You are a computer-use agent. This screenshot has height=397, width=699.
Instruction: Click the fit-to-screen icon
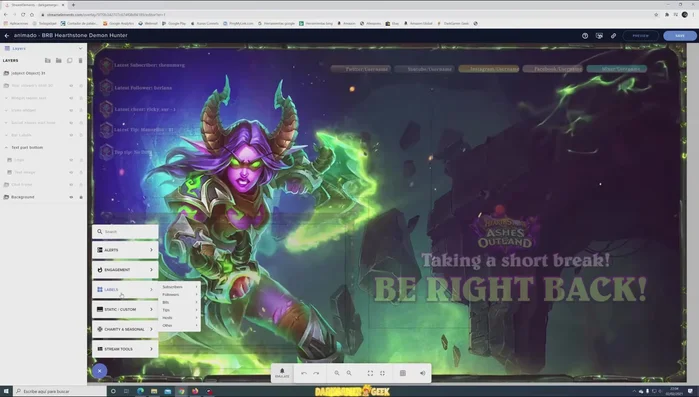click(x=370, y=373)
